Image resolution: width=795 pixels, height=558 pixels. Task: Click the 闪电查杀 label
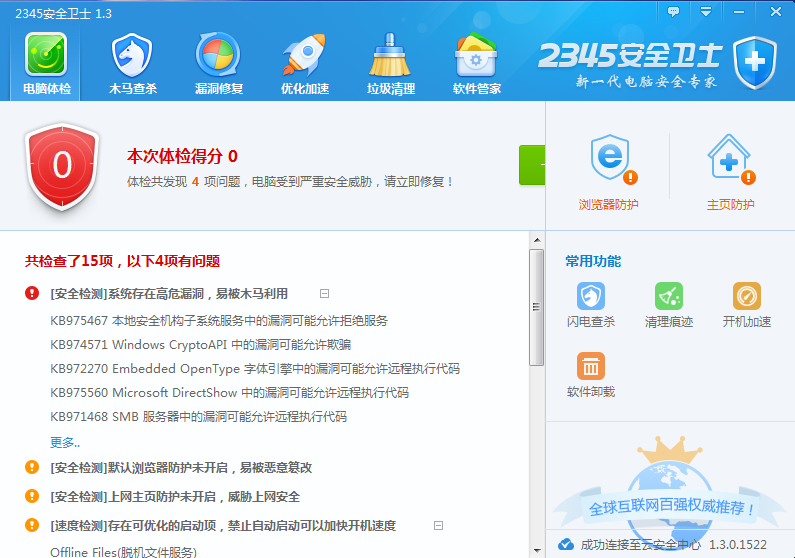coord(591,321)
